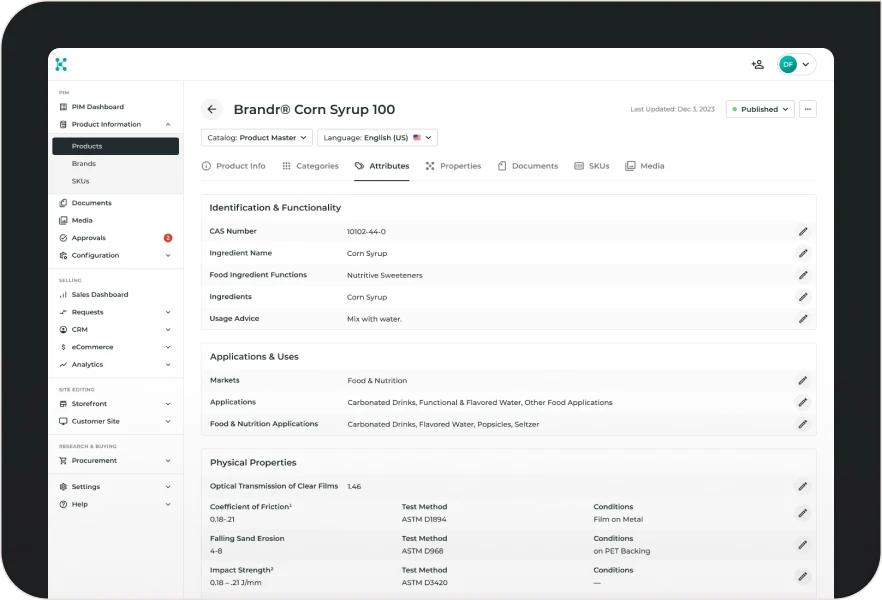Edit the CAS Number attribute
Screen dimensions: 882x600
point(803,231)
